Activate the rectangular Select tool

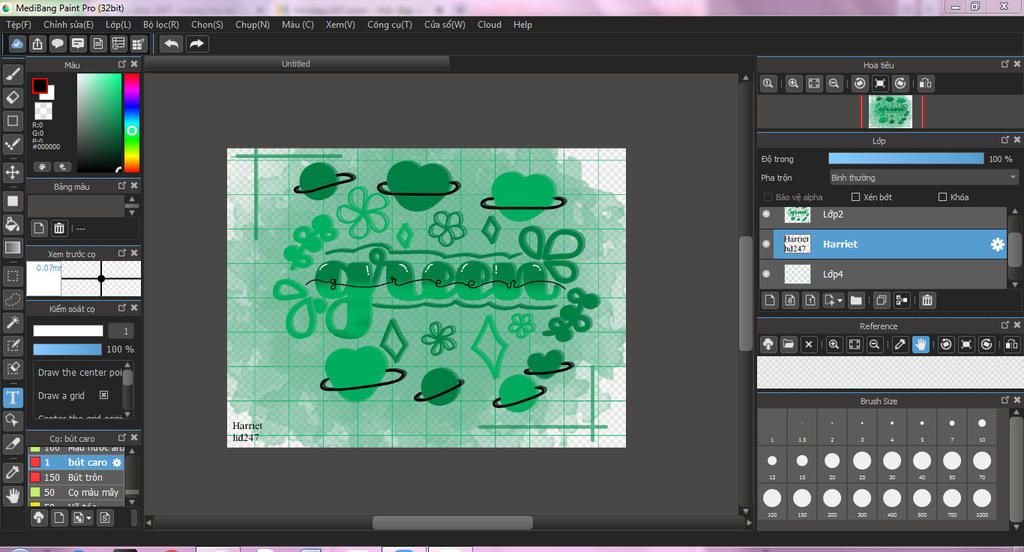12,276
